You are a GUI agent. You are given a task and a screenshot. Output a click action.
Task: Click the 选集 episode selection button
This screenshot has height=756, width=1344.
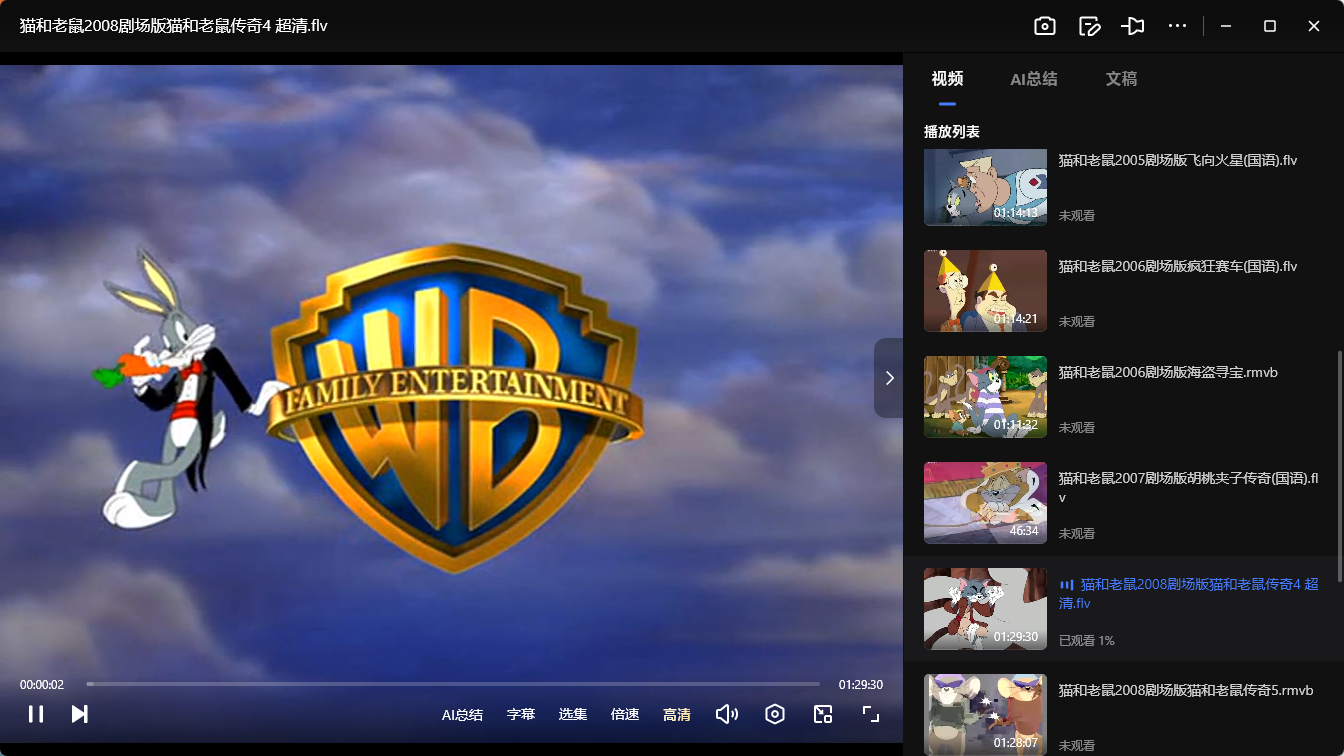click(x=573, y=714)
